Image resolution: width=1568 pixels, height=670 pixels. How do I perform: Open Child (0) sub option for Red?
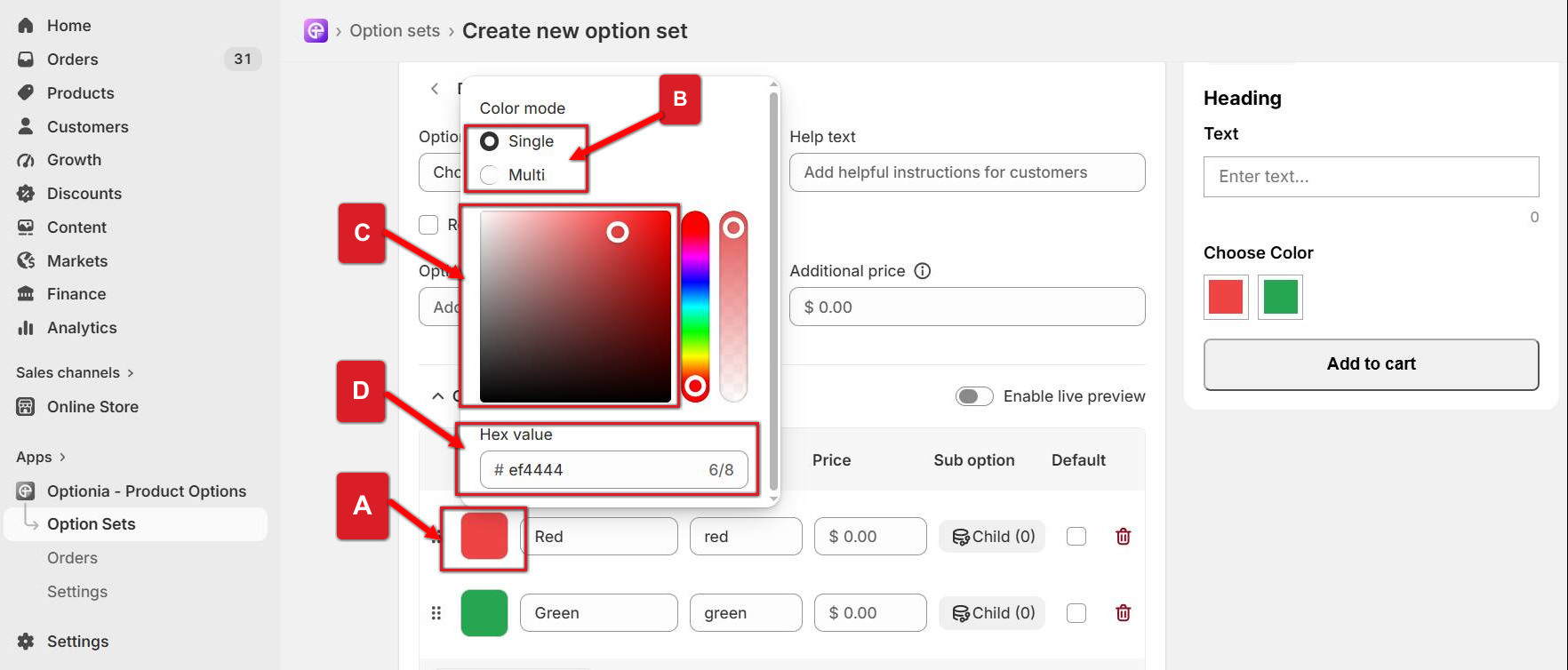pyautogui.click(x=993, y=537)
